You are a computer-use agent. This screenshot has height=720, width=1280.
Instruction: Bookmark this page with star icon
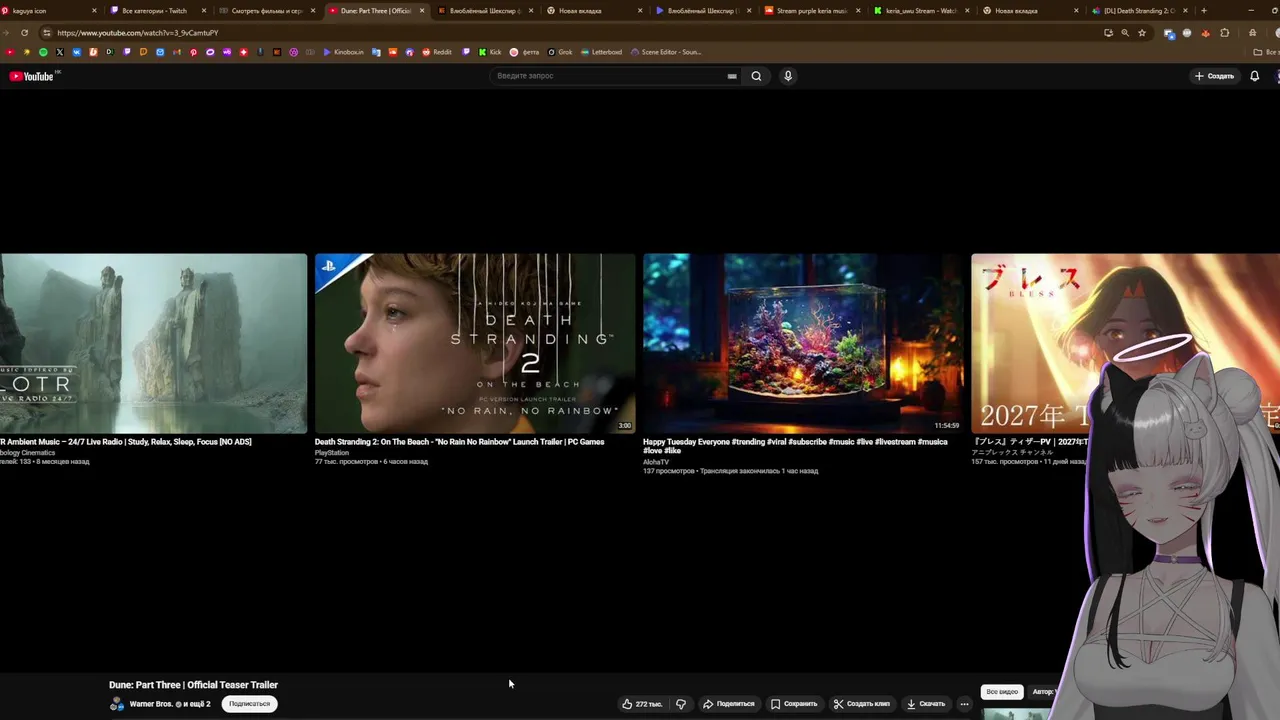(1142, 33)
